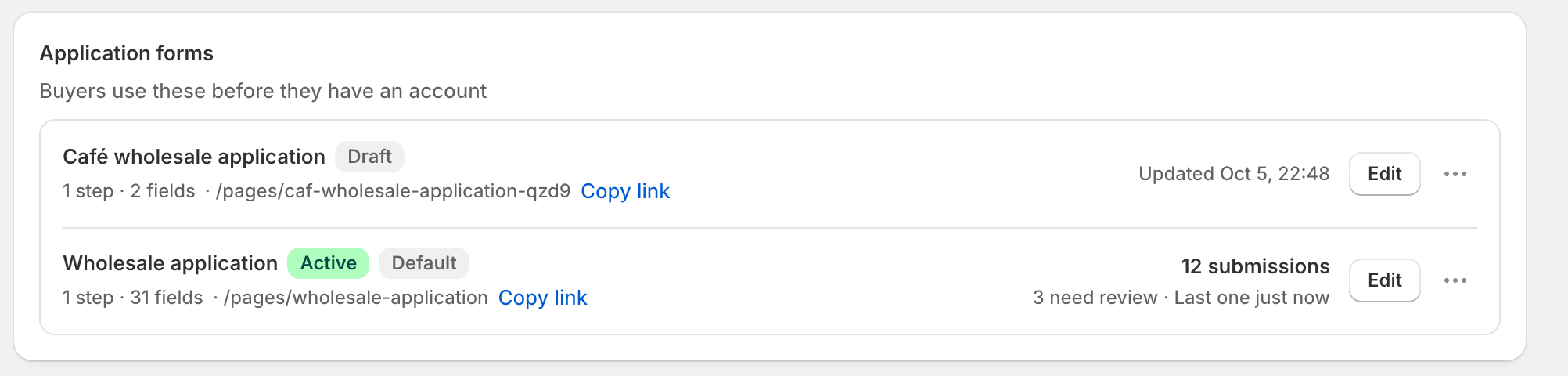Click the /pages/wholesale-application path

pyautogui.click(x=356, y=298)
